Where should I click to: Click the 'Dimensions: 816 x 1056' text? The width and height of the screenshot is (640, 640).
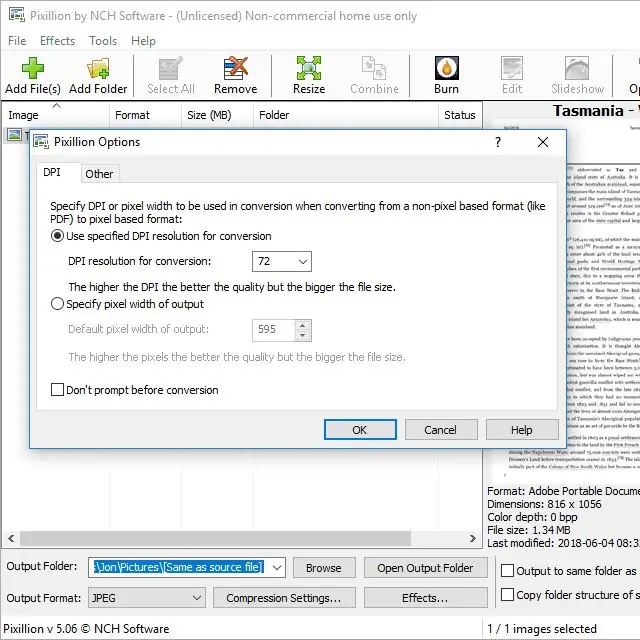[544, 504]
